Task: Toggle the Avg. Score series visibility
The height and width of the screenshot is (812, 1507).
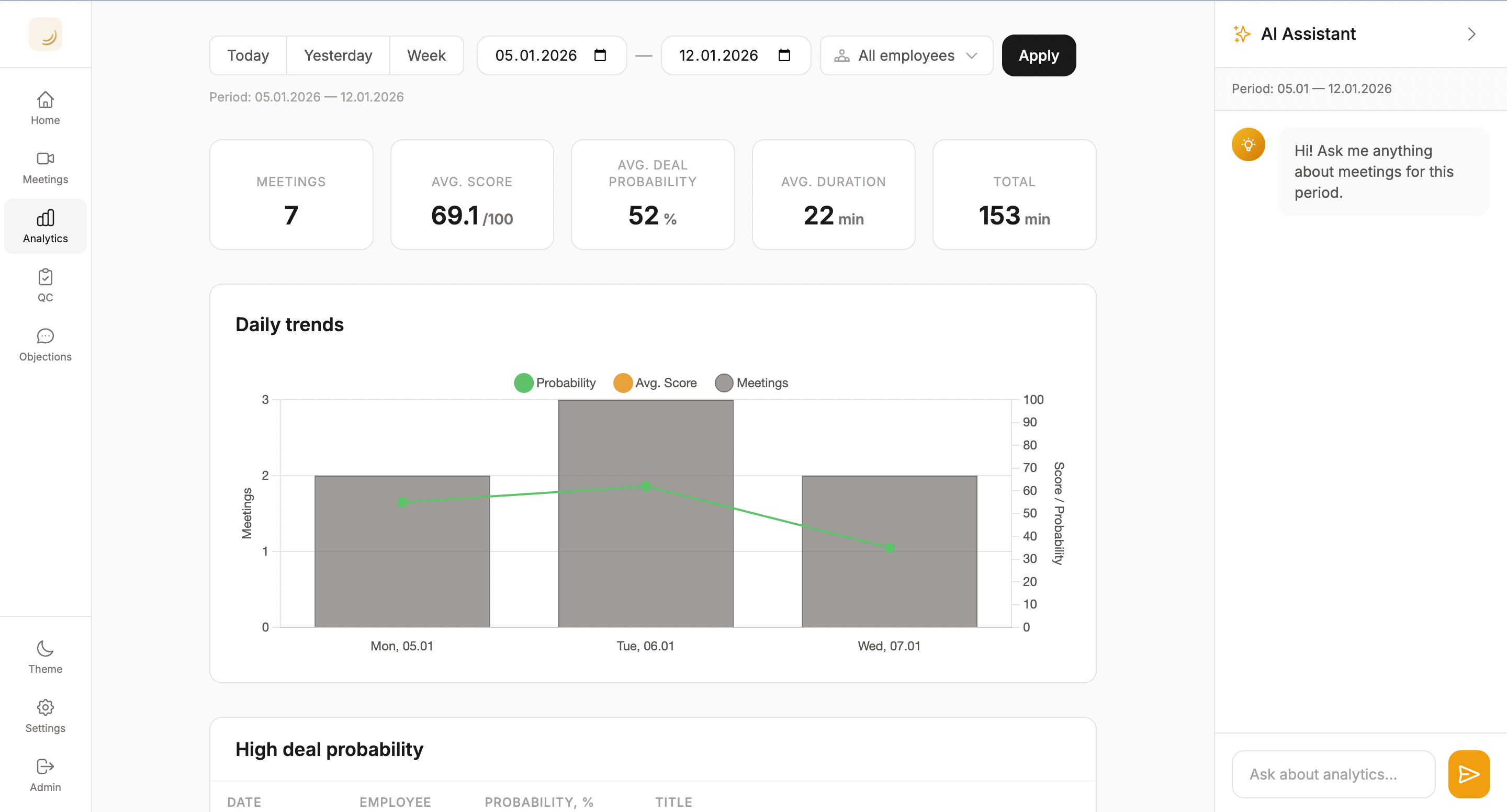Action: tap(655, 382)
